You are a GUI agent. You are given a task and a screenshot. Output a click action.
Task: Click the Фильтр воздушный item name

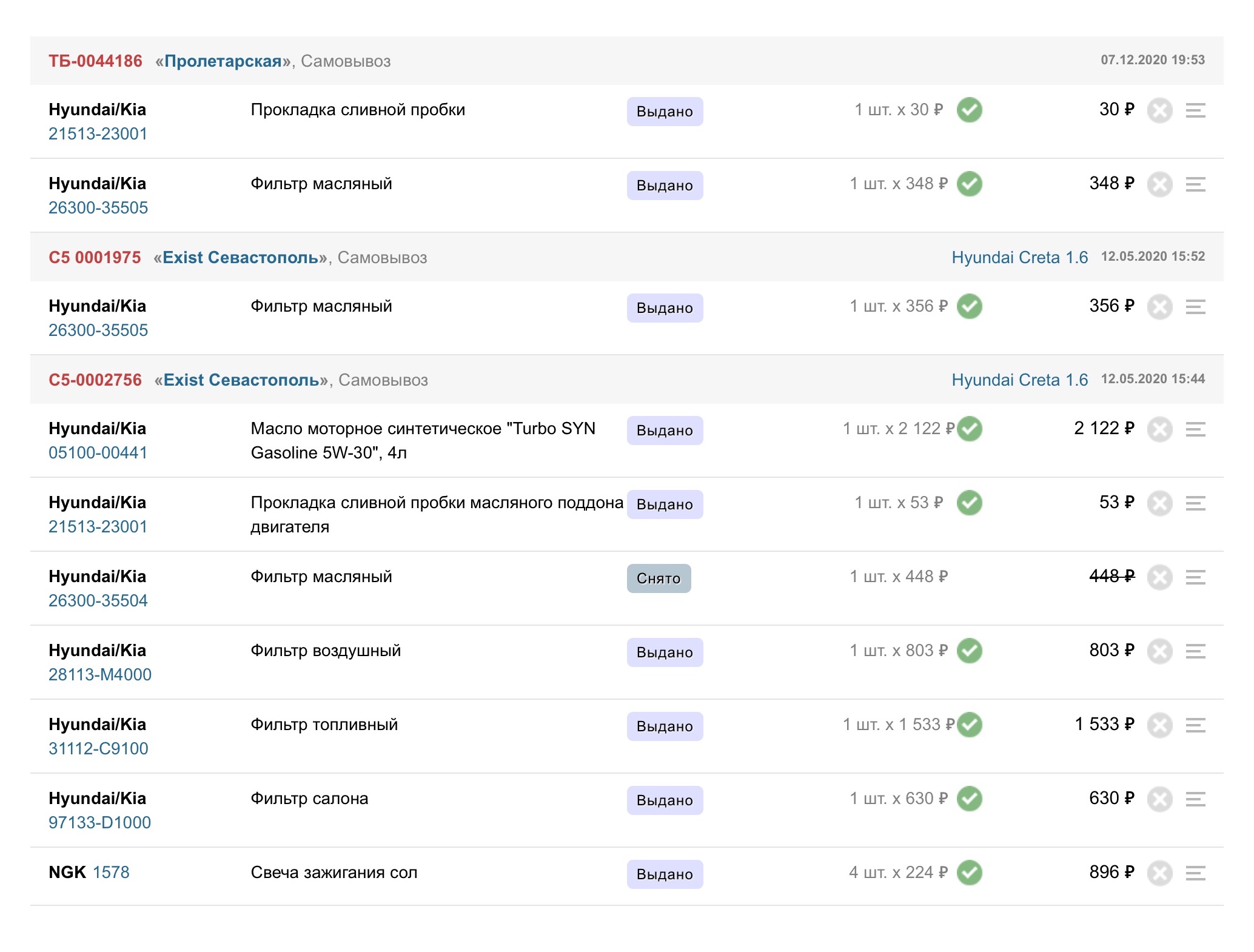pos(326,651)
